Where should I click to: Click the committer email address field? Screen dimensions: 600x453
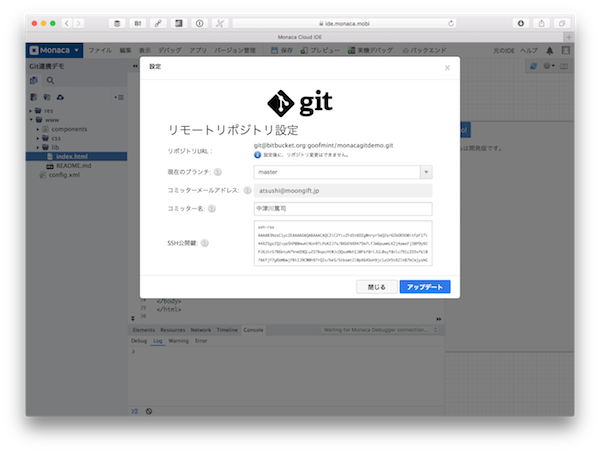[x=343, y=191]
